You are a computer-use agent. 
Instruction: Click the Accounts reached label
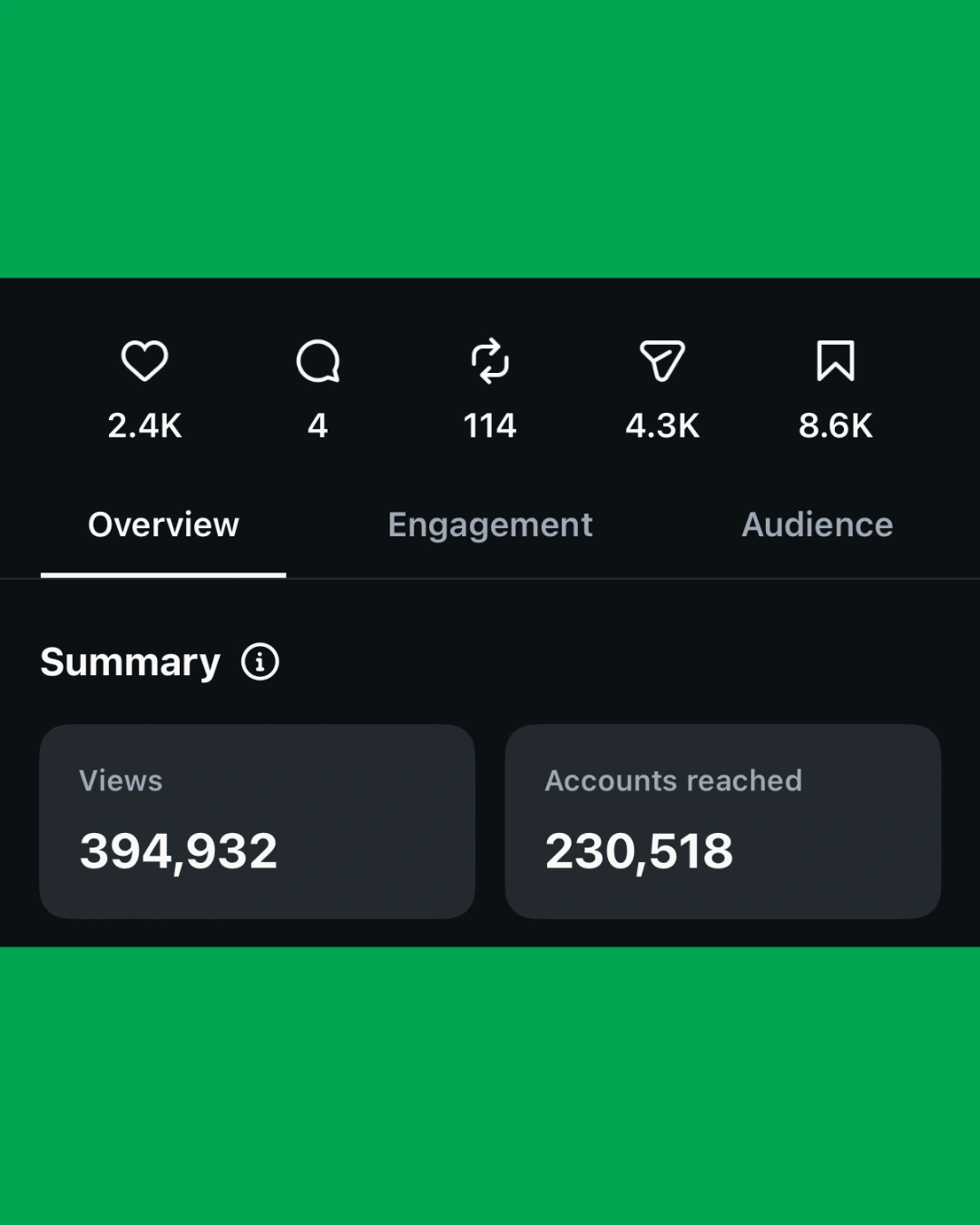673,780
